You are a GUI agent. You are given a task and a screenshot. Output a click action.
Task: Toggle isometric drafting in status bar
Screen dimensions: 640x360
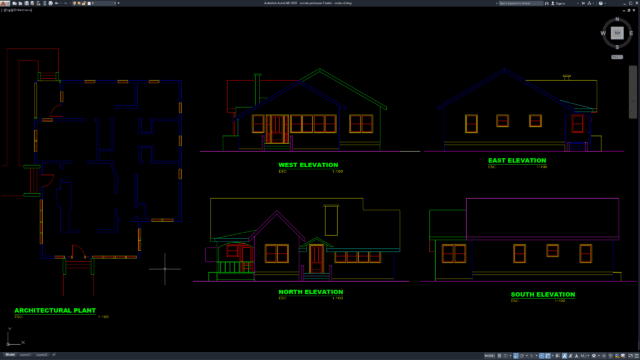[x=531, y=356]
